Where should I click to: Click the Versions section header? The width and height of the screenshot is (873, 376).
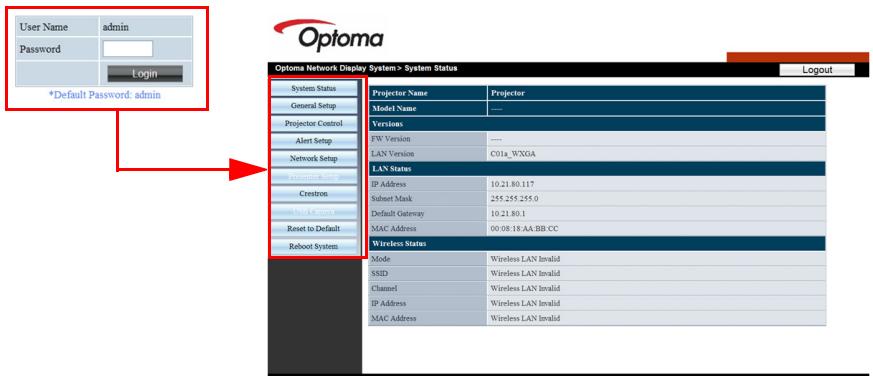(597, 124)
